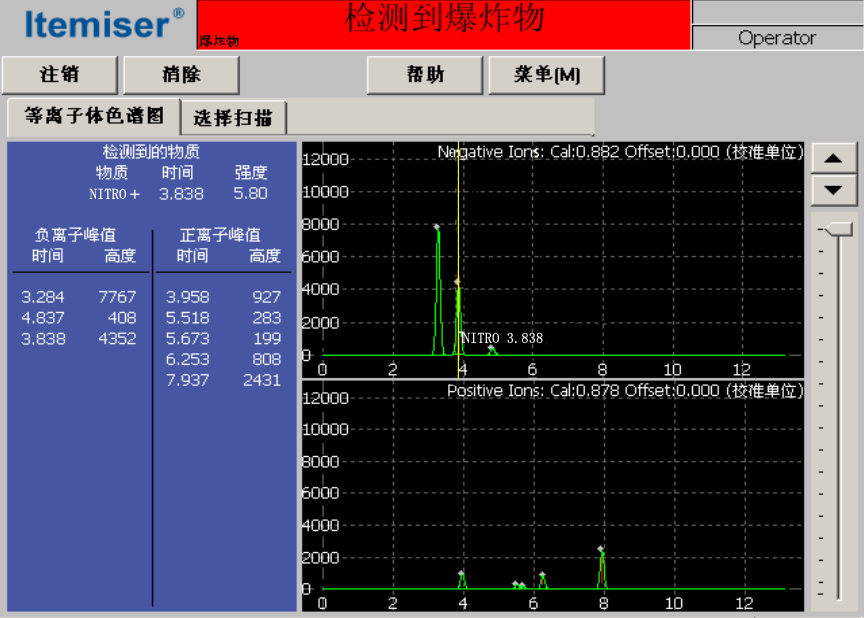Click the red 检测到爆炸物 alarm banner
The image size is (864, 618).
click(x=444, y=25)
